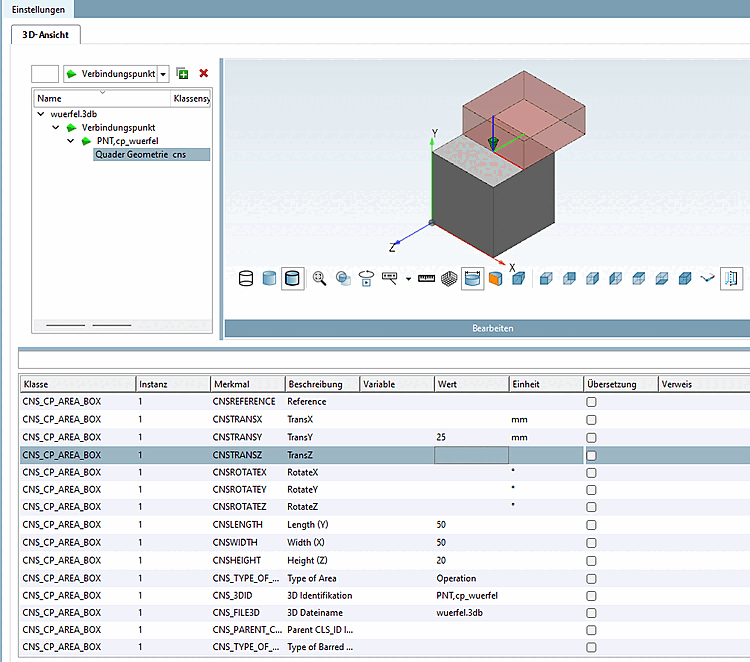Click the Bearbeiten button
Image resolution: width=750 pixels, height=662 pixels.
click(x=491, y=328)
